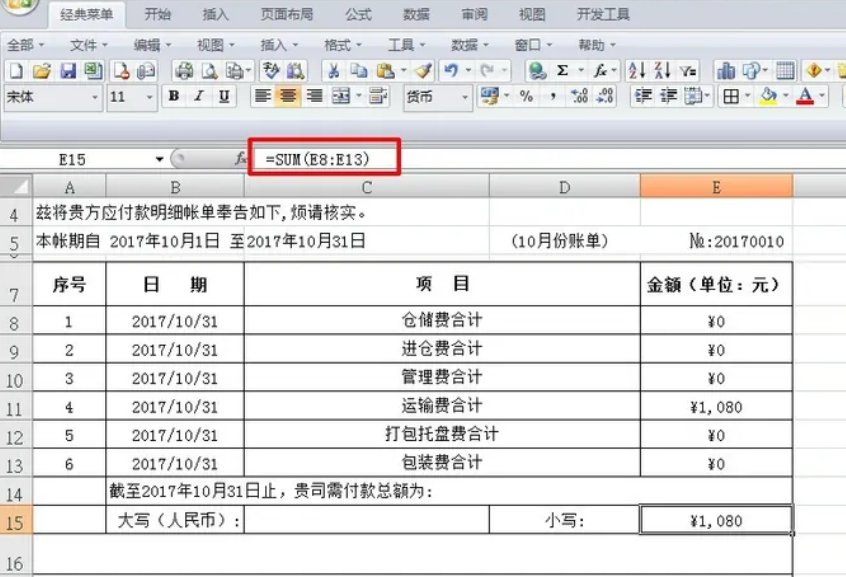Decrease the cell indent
The image size is (846, 577).
click(x=643, y=97)
